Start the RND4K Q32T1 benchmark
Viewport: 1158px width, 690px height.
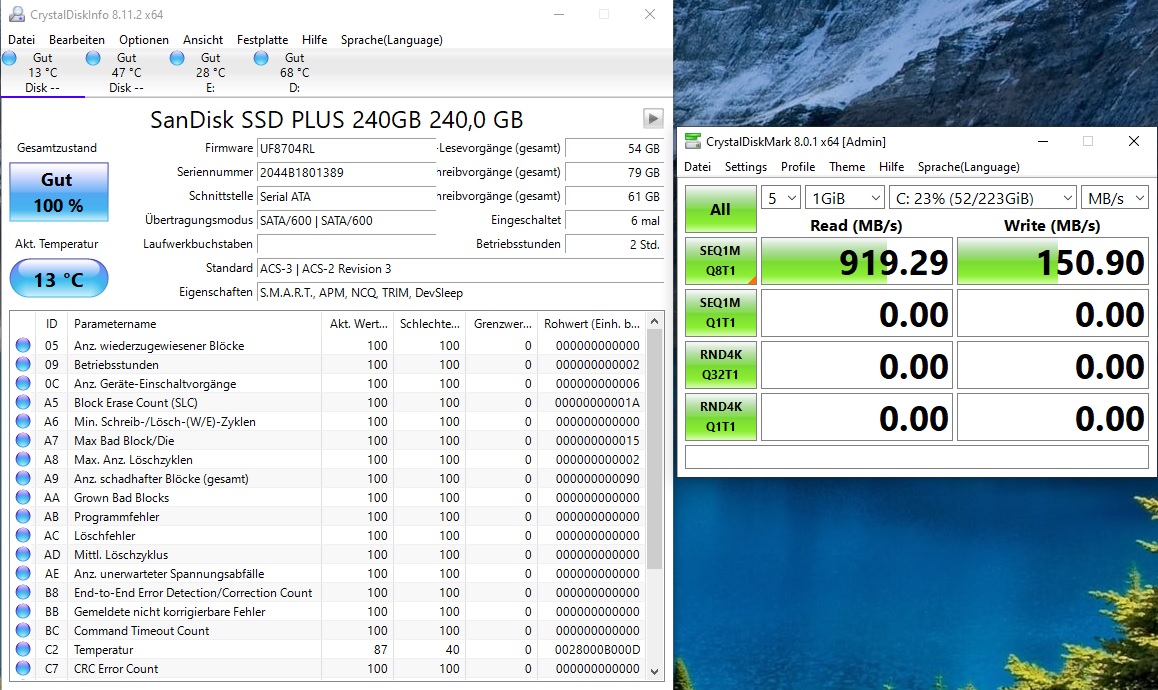(x=720, y=364)
